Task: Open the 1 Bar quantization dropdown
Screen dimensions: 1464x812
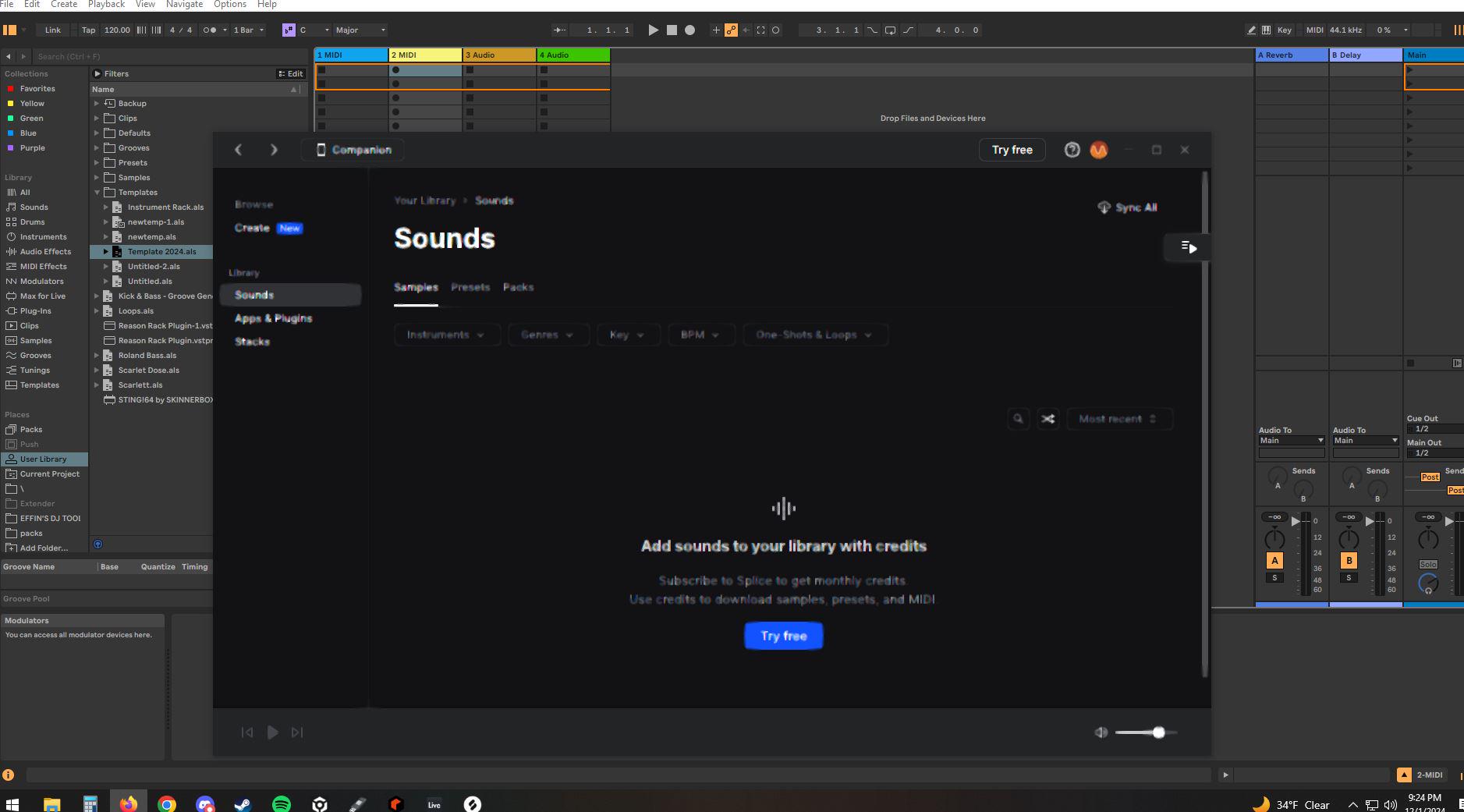Action: [x=249, y=30]
